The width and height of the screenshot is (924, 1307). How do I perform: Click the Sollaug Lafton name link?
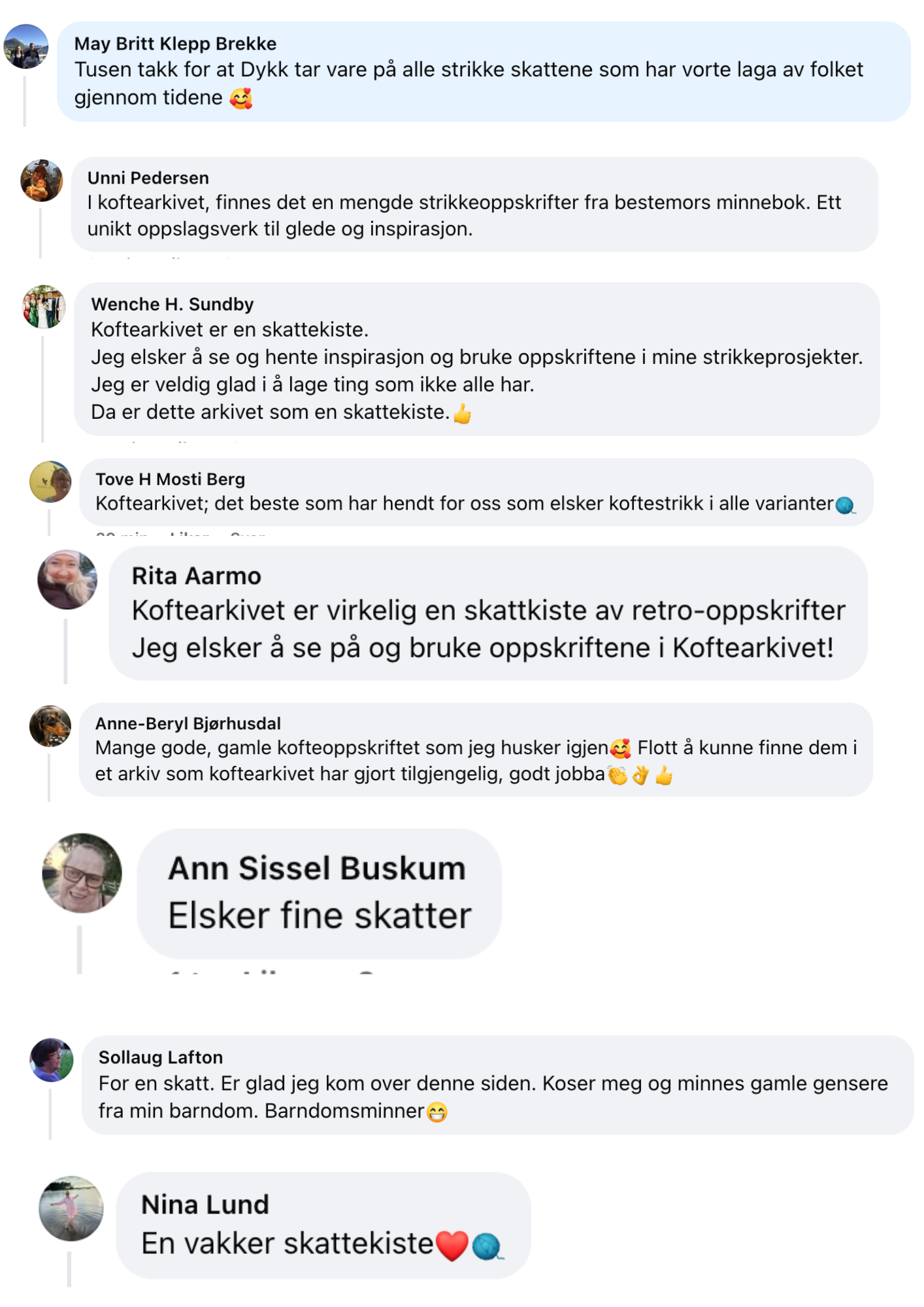tap(161, 1057)
